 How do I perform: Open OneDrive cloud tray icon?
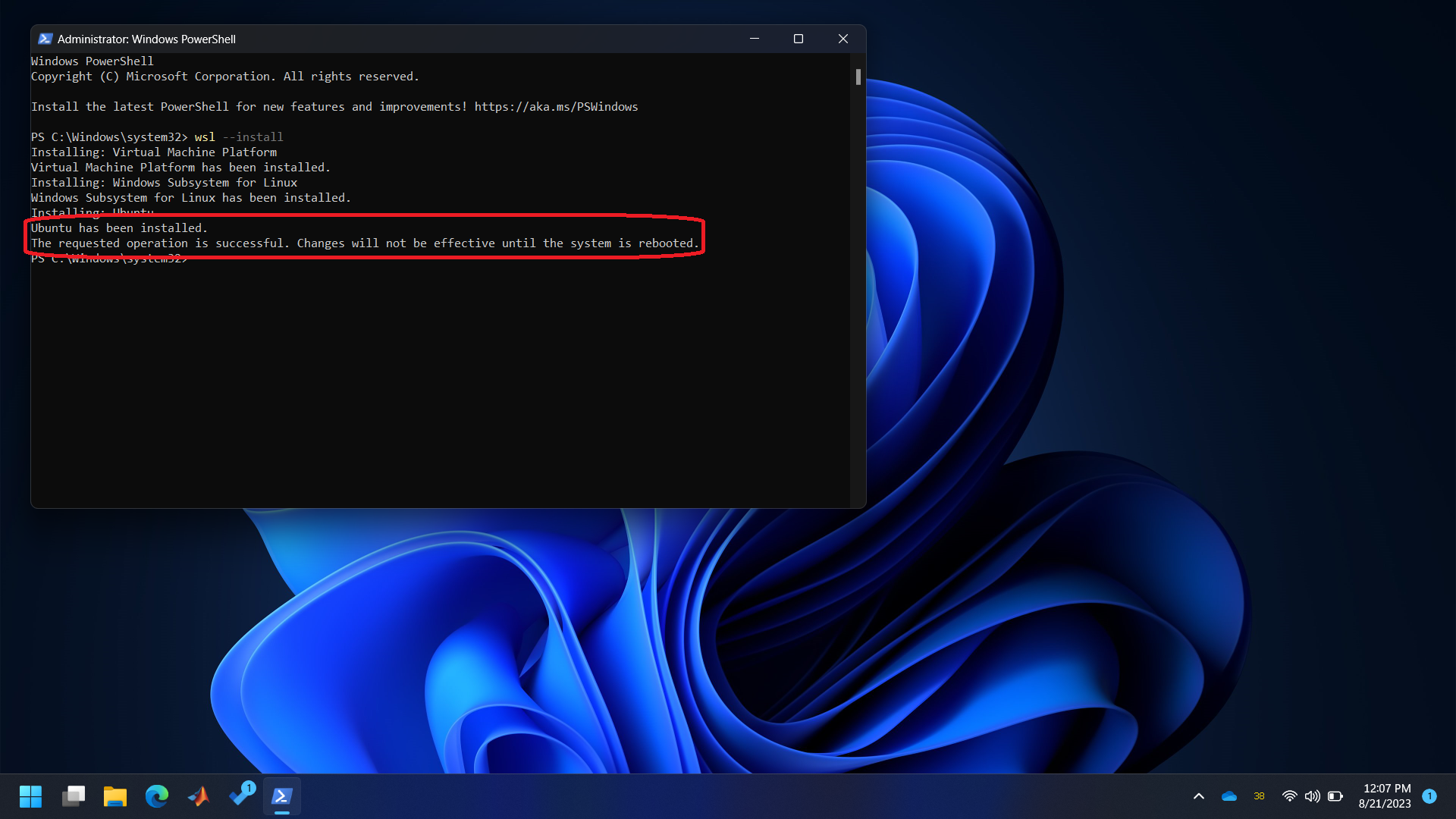point(1229,796)
